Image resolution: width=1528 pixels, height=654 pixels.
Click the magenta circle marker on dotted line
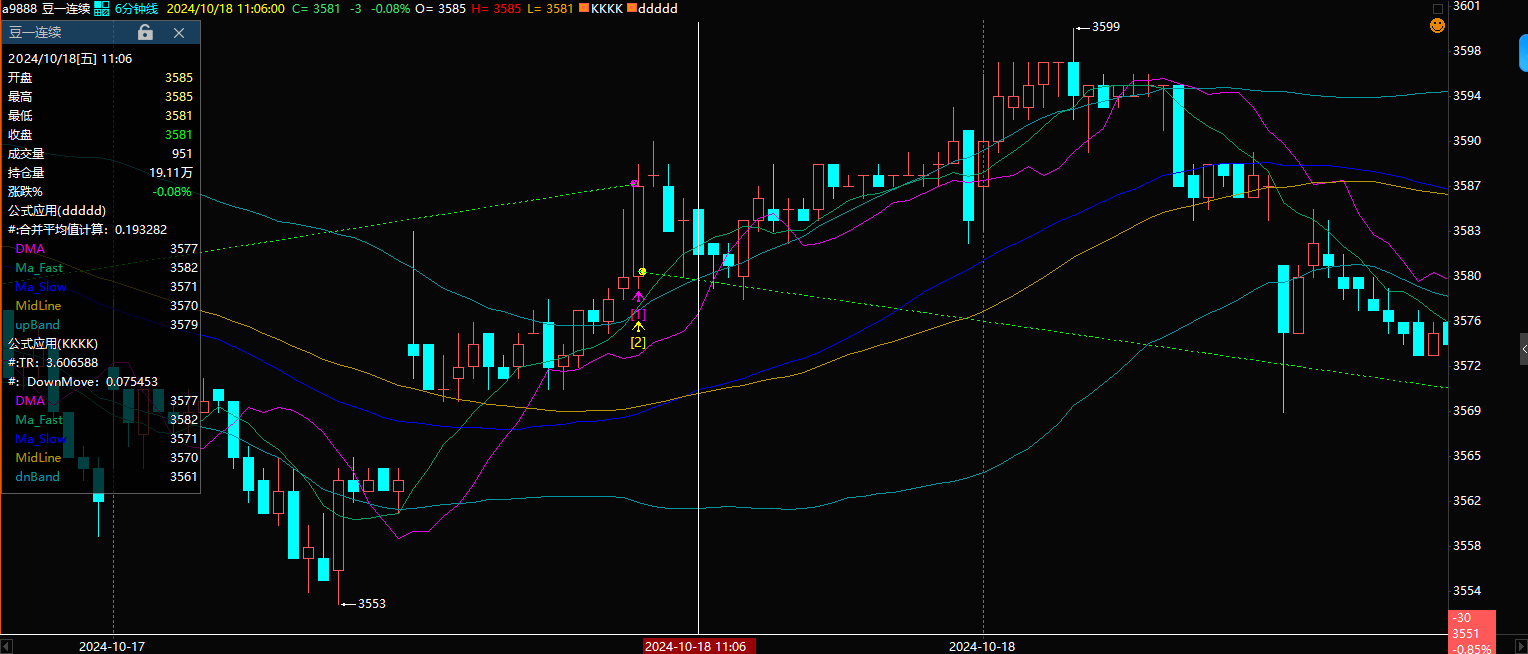pos(634,183)
